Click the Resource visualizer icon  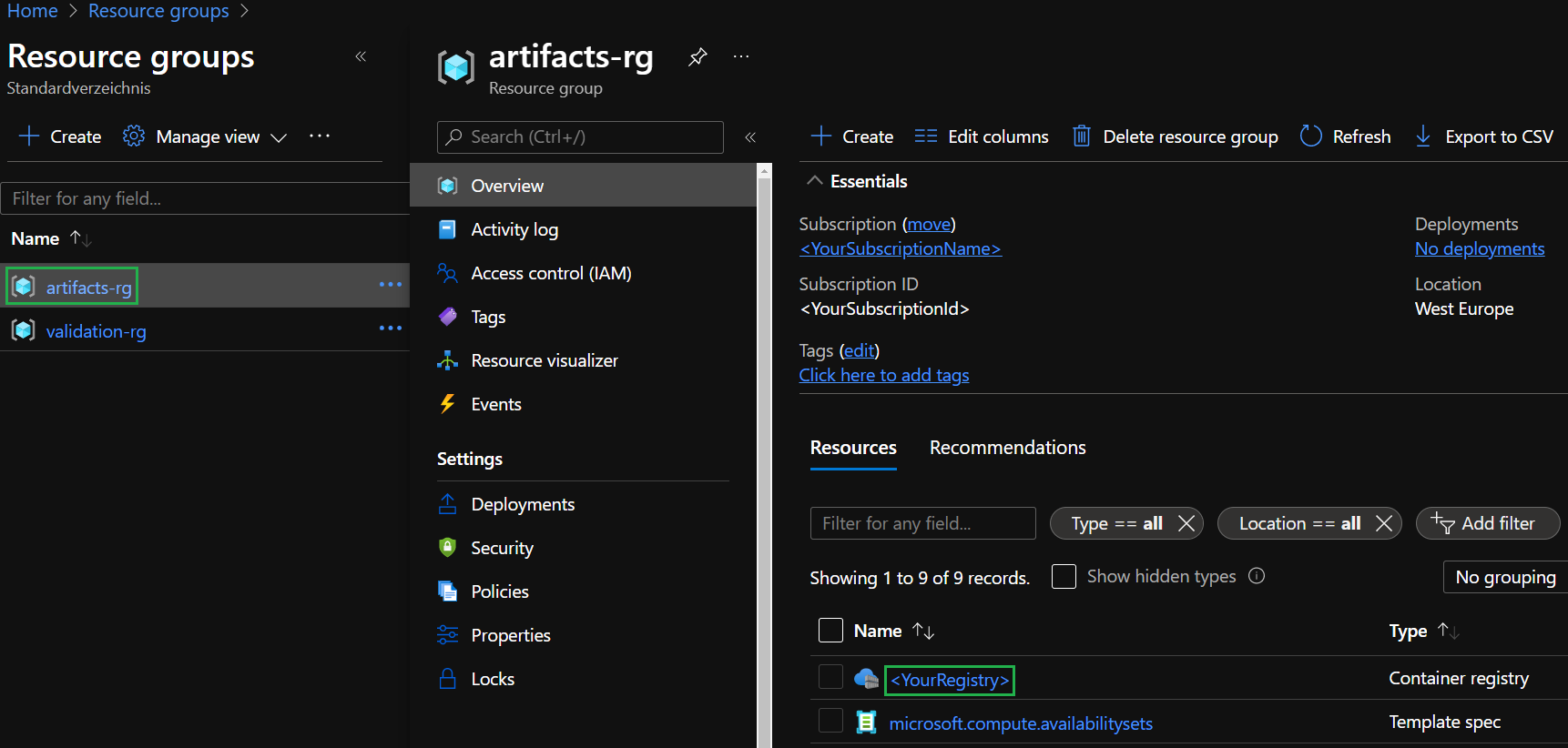(447, 360)
